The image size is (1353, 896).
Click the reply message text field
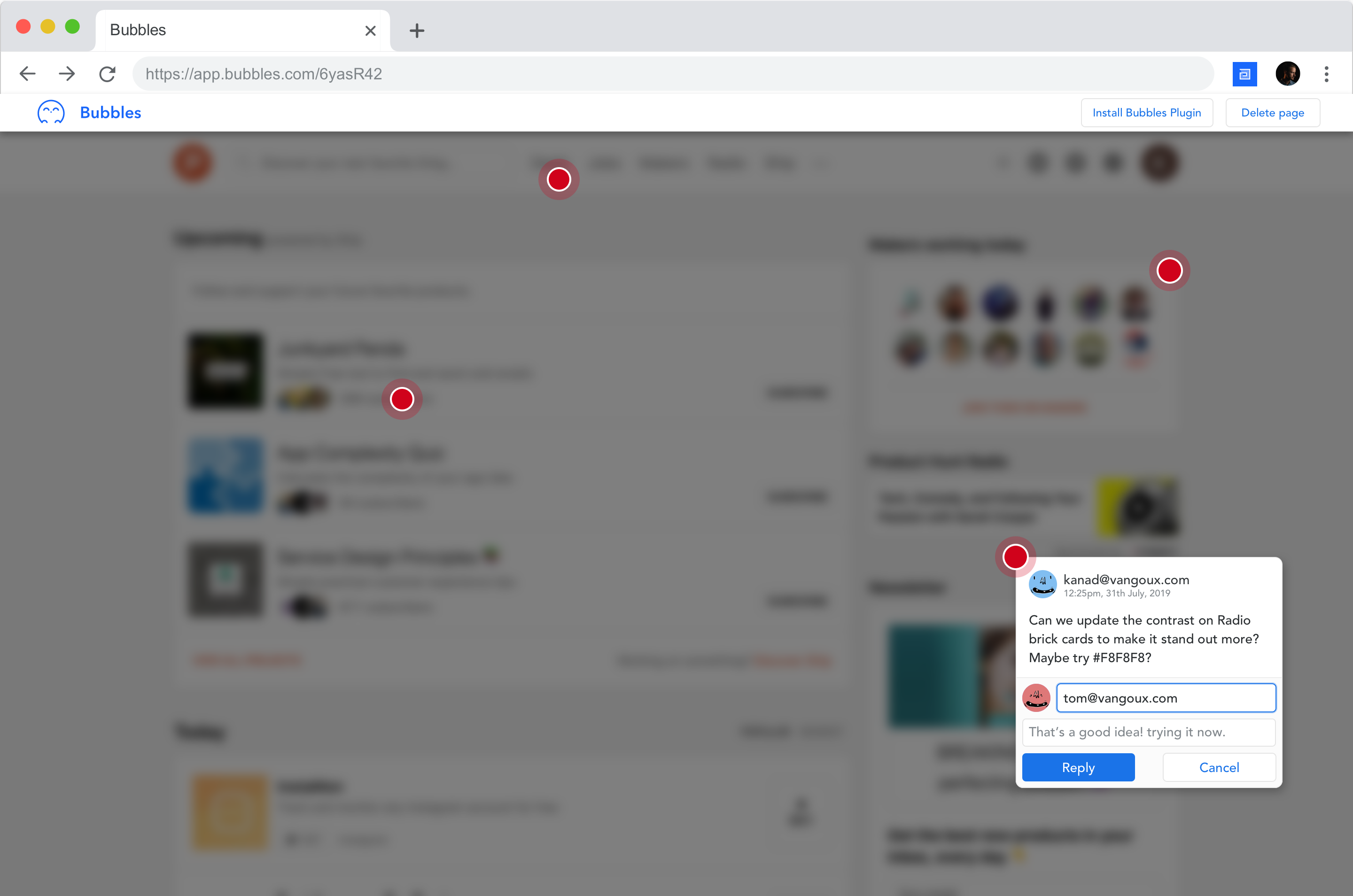1148,733
